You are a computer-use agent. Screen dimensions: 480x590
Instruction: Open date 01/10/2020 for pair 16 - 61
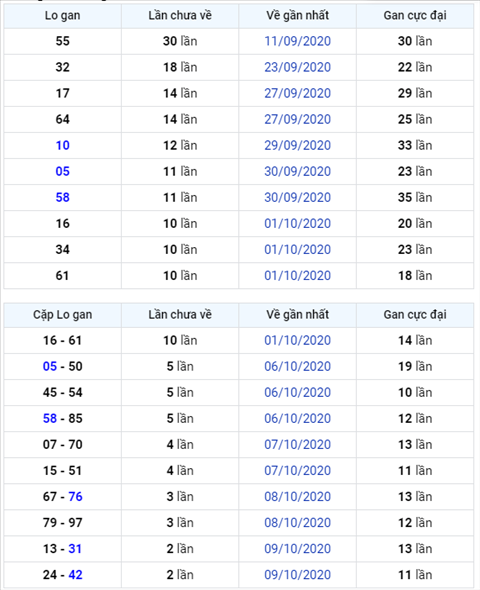click(297, 340)
